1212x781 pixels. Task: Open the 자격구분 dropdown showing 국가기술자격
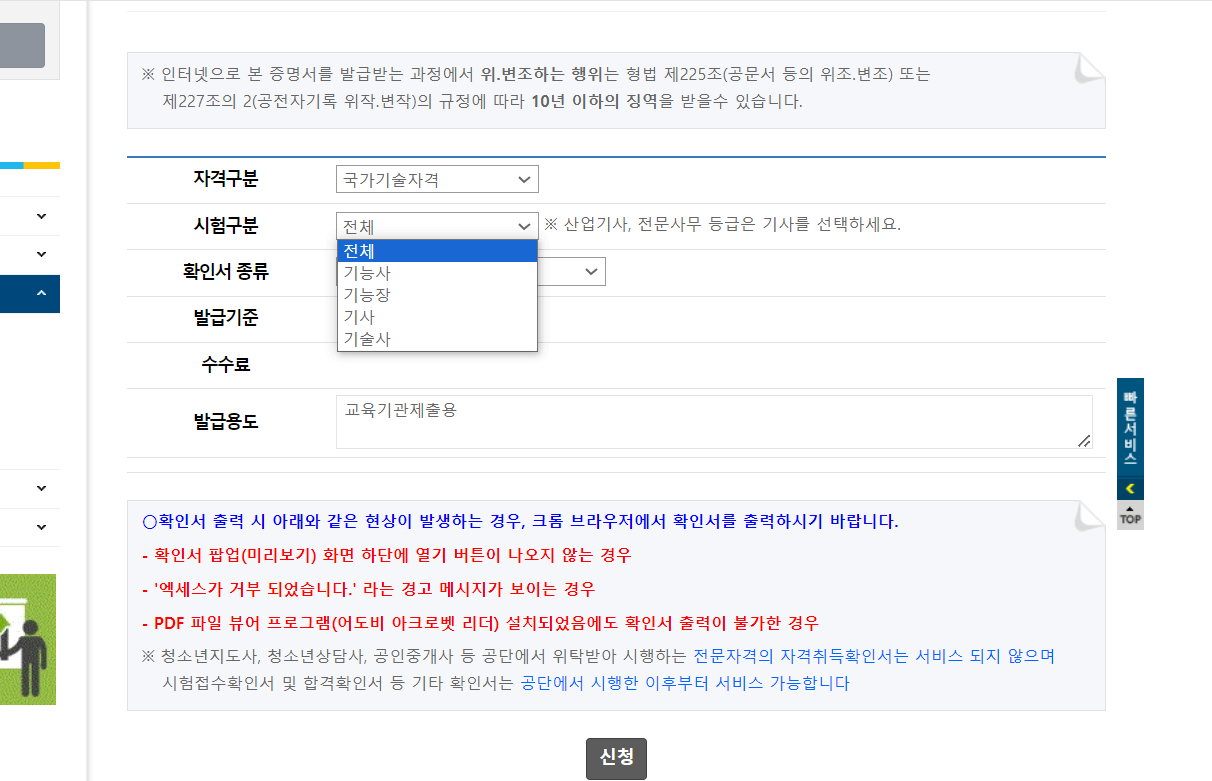[x=437, y=179]
